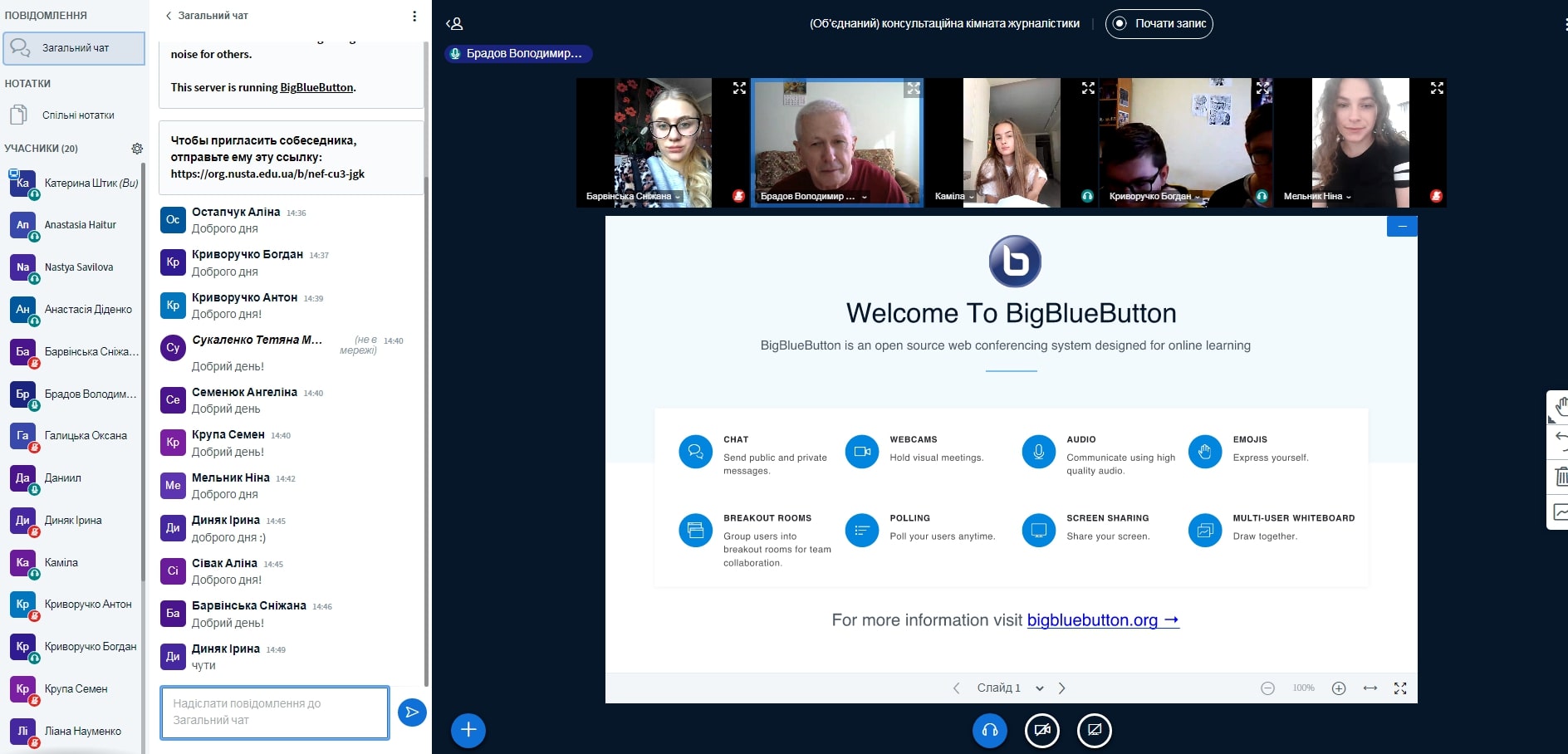
Task: Click Почати запис record button
Action: [1159, 23]
